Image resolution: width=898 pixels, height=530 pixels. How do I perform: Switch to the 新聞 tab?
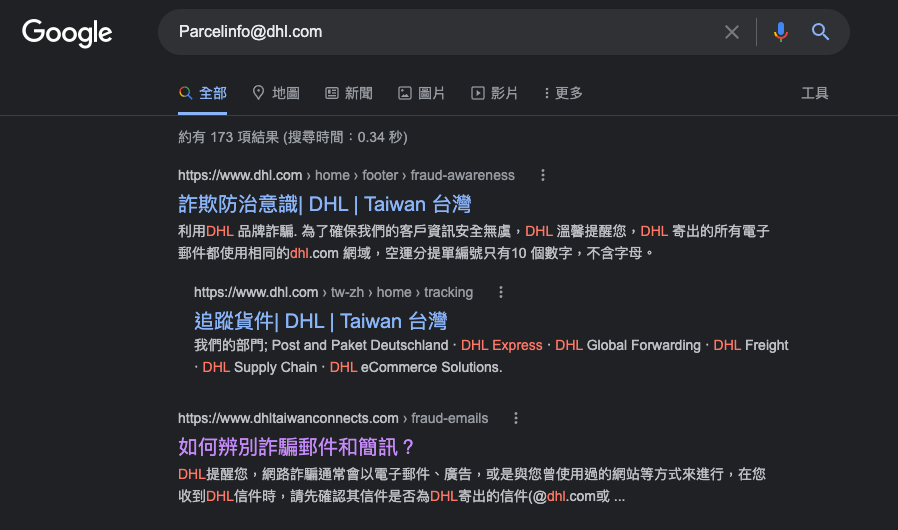(x=349, y=93)
